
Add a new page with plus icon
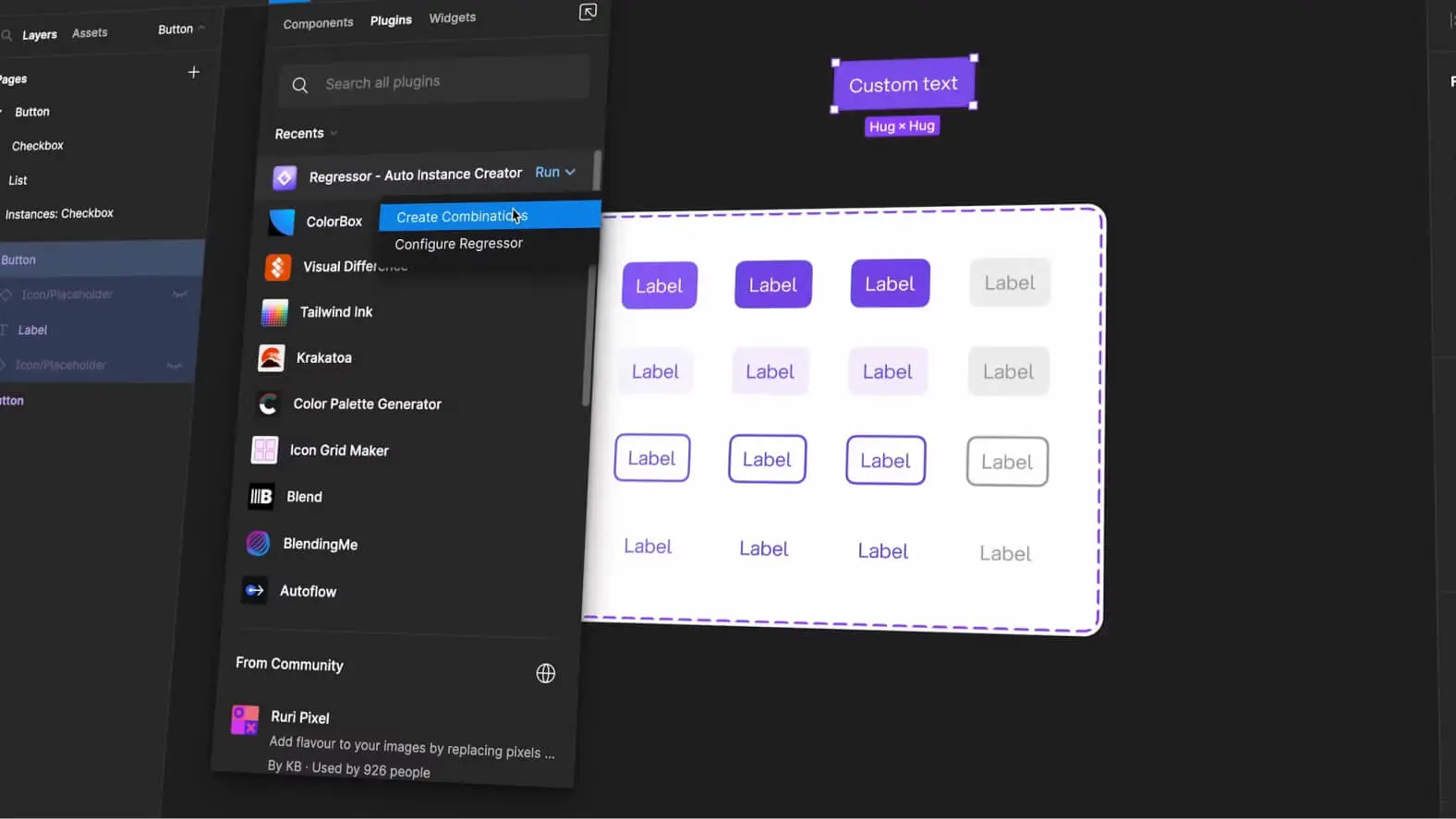(x=193, y=72)
